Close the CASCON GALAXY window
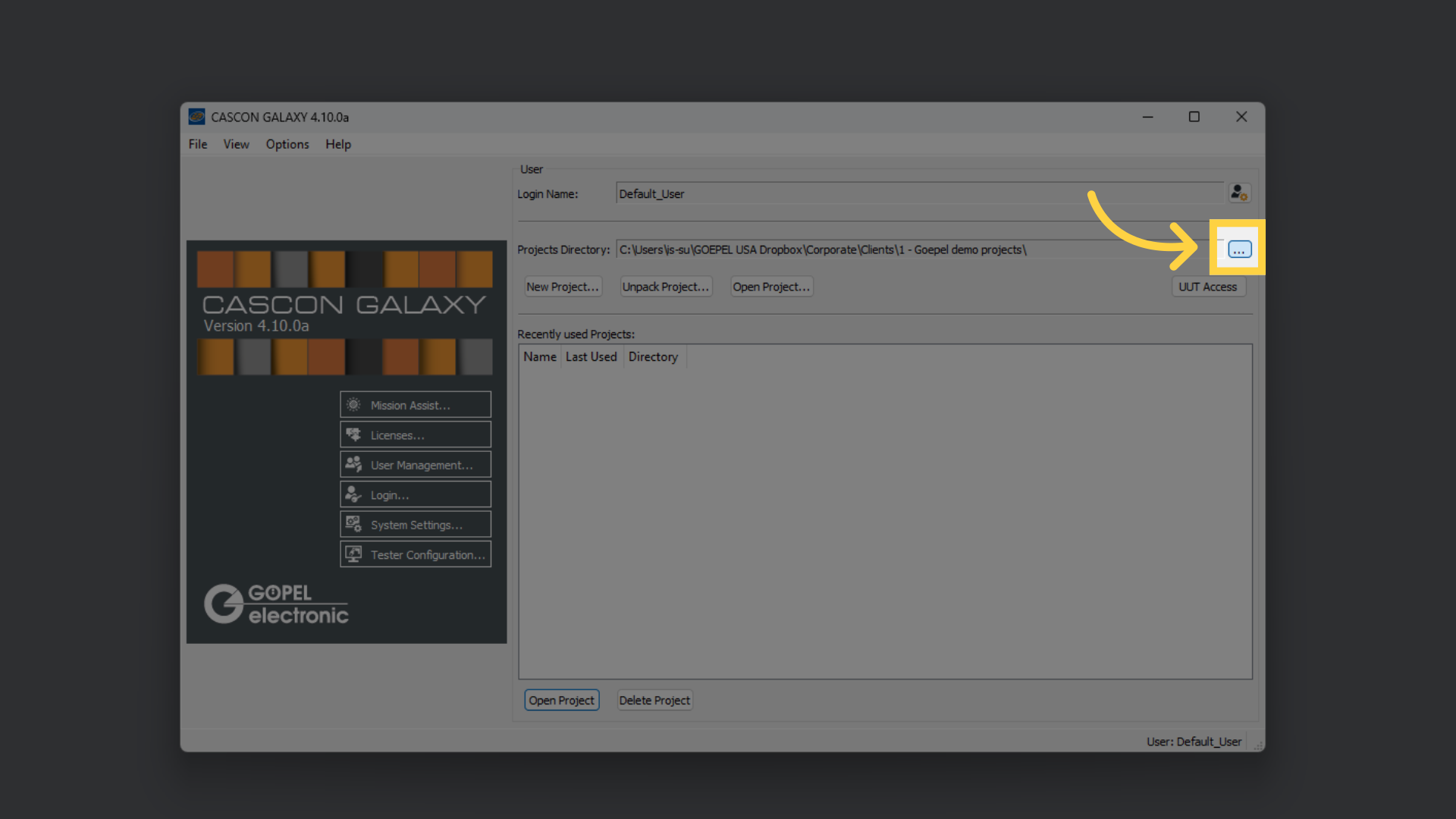Viewport: 1456px width, 819px height. [x=1241, y=117]
